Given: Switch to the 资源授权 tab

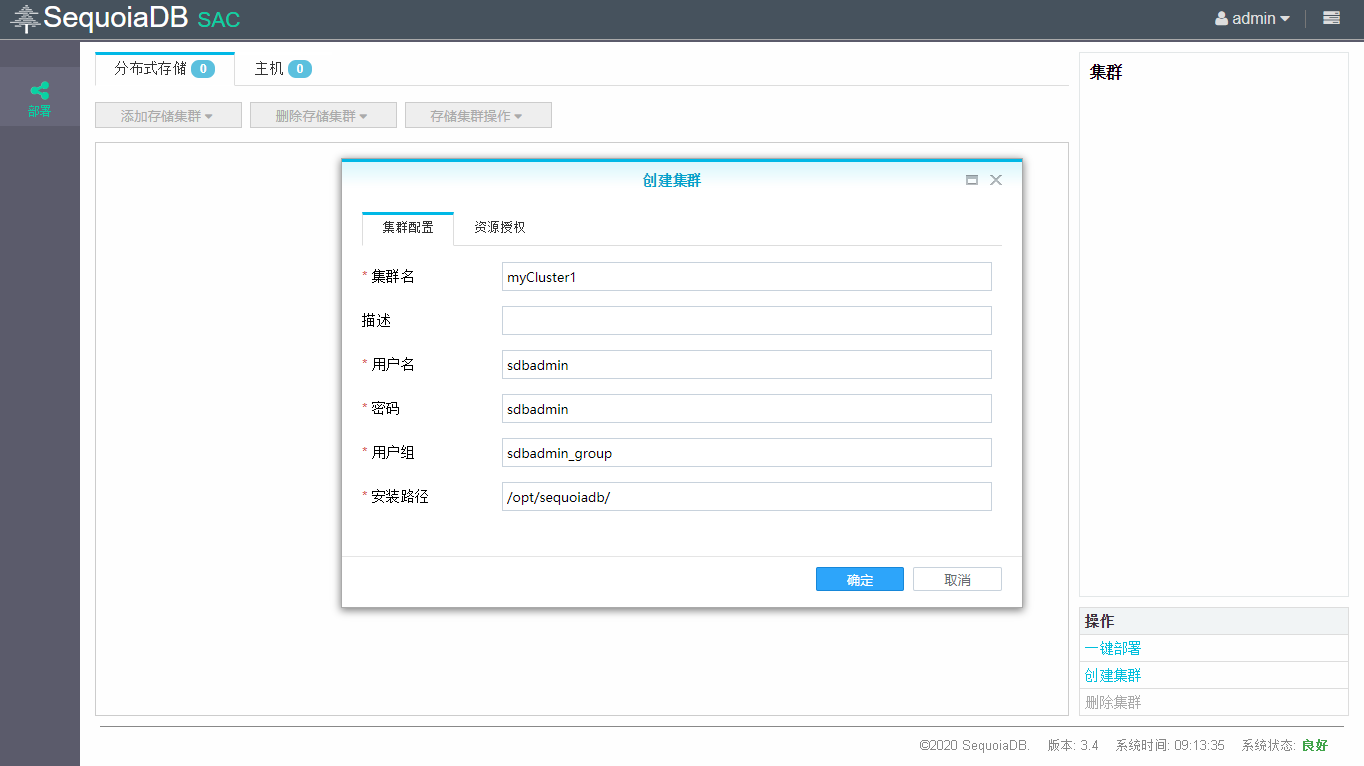Looking at the screenshot, I should [x=499, y=228].
